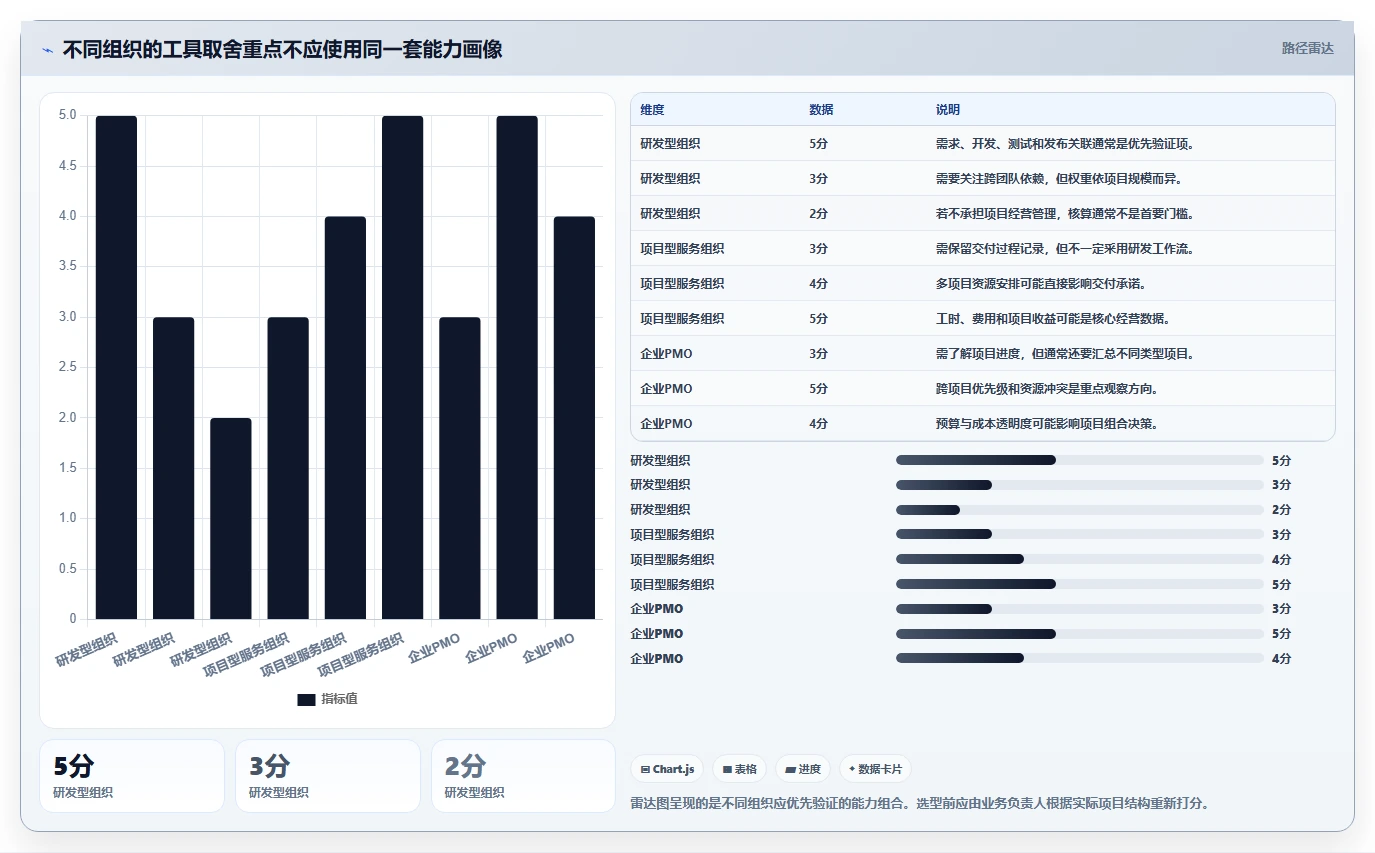Click the 研发型组织 5分 progress bar
The width and height of the screenshot is (1375, 853).
1080,460
